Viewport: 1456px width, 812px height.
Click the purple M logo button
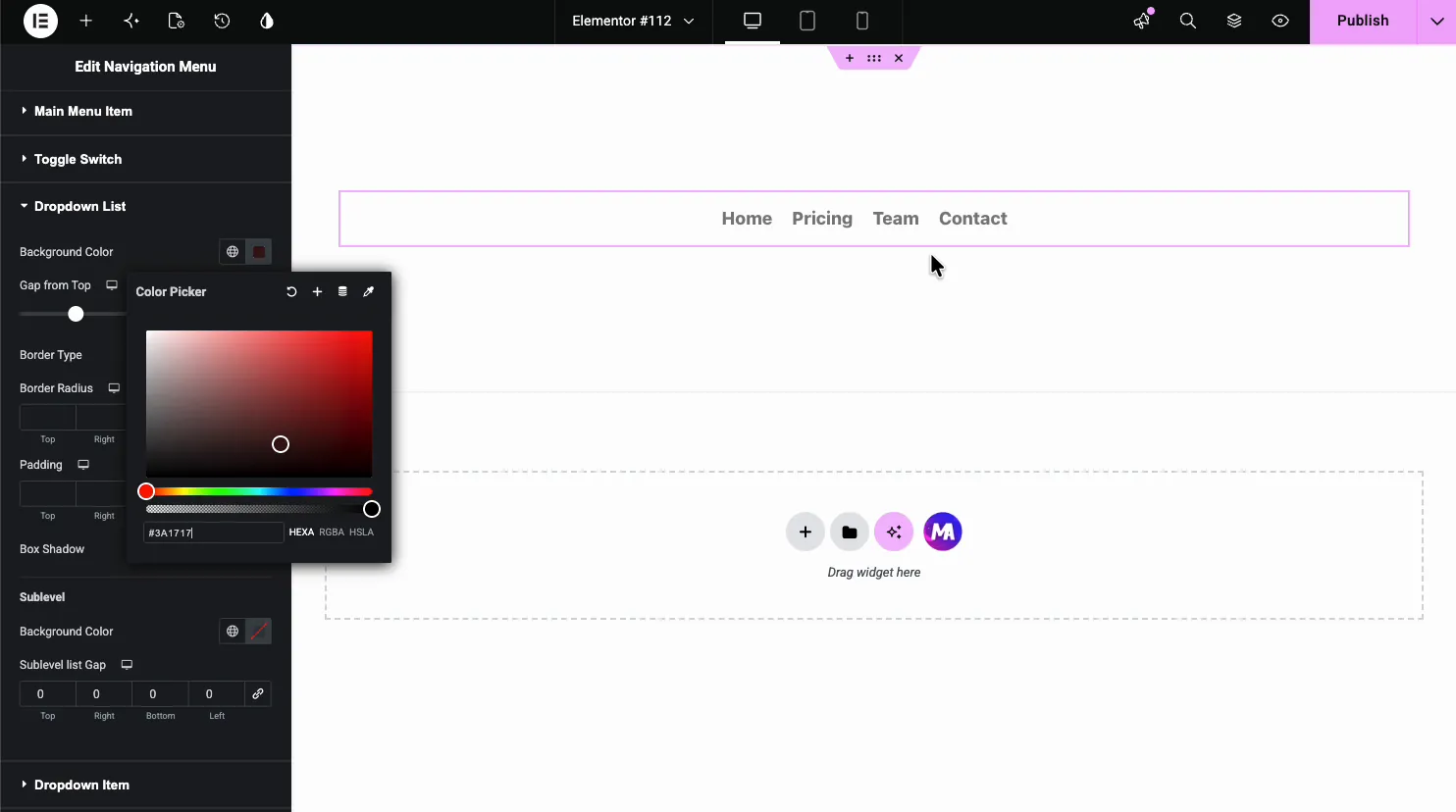tap(943, 532)
